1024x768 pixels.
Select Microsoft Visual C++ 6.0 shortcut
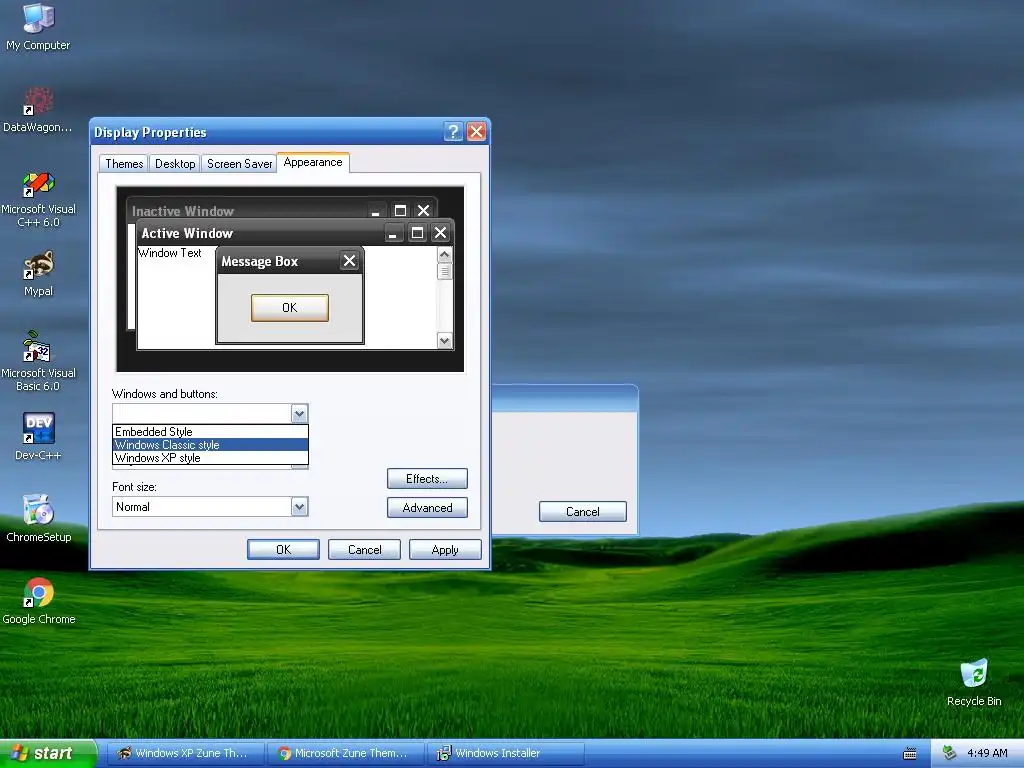pos(38,199)
